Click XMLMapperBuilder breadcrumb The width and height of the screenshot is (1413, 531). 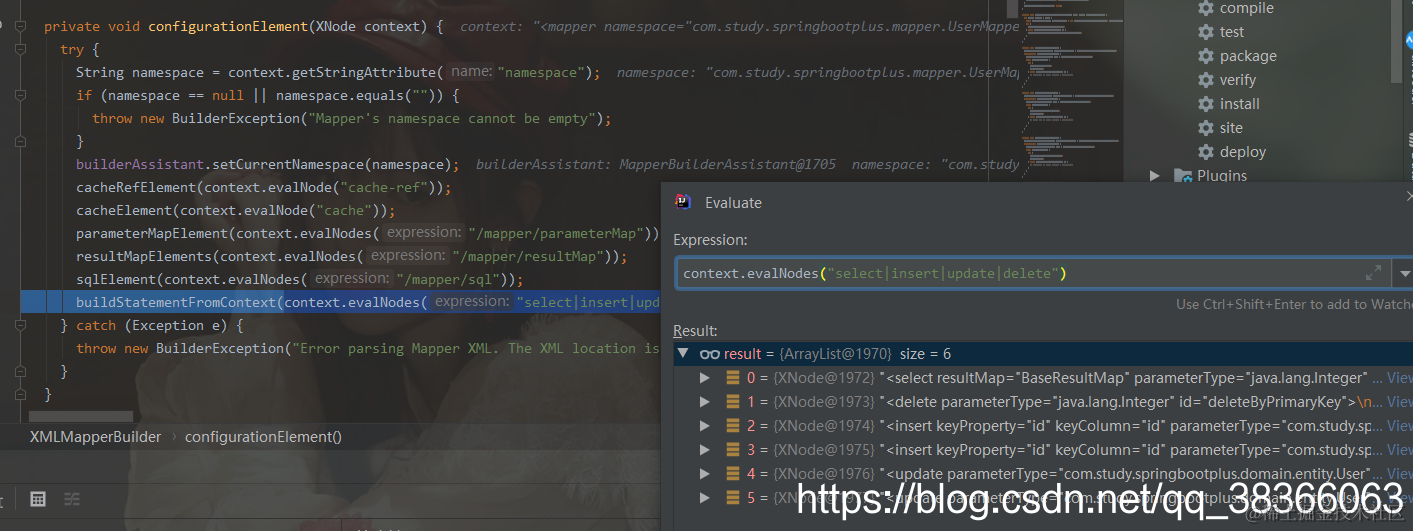(95, 437)
